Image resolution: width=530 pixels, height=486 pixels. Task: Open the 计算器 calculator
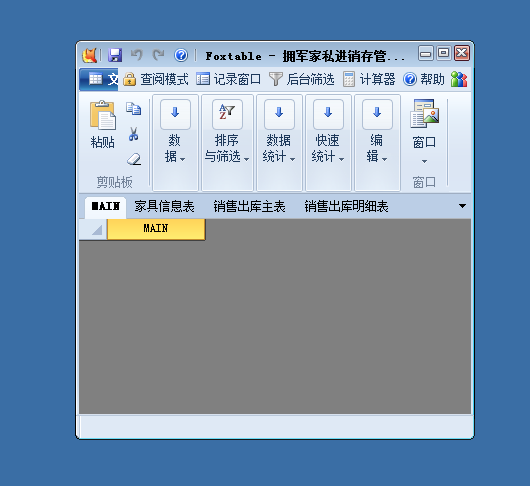point(369,79)
